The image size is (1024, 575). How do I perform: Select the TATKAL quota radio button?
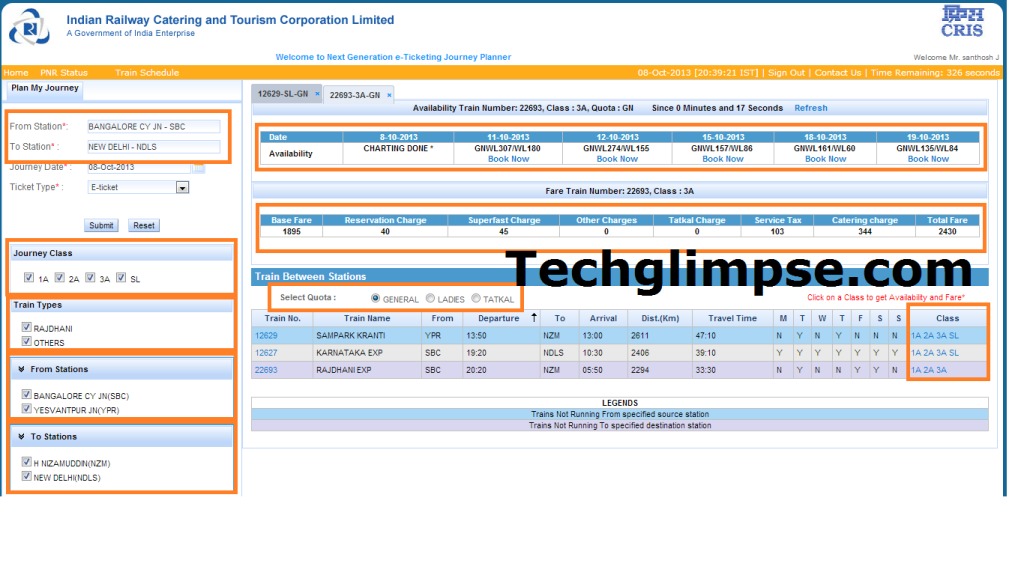click(x=476, y=298)
